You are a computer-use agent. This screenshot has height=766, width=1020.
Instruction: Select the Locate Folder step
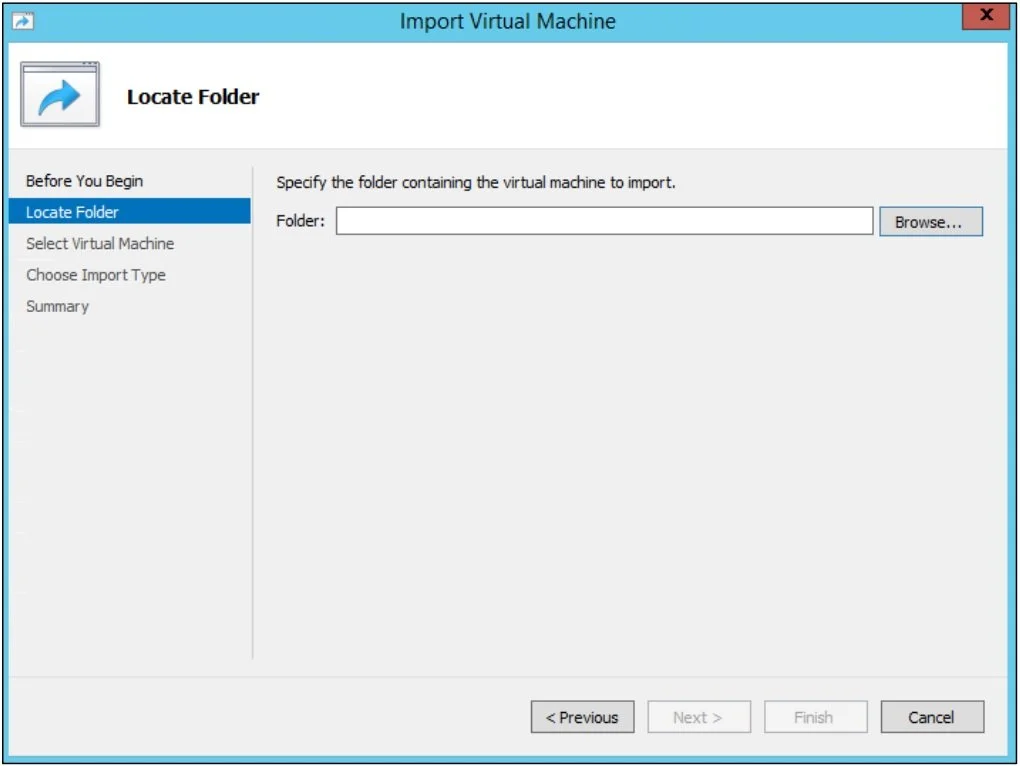point(129,211)
